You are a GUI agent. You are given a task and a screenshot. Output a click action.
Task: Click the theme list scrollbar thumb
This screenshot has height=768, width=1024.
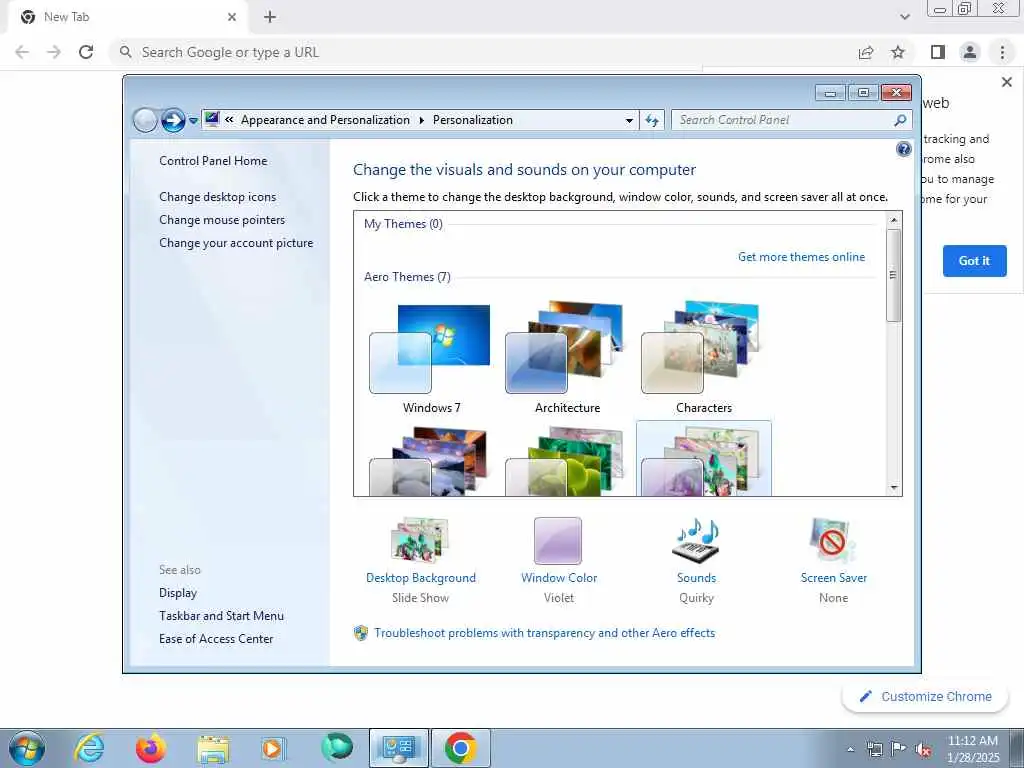click(894, 275)
